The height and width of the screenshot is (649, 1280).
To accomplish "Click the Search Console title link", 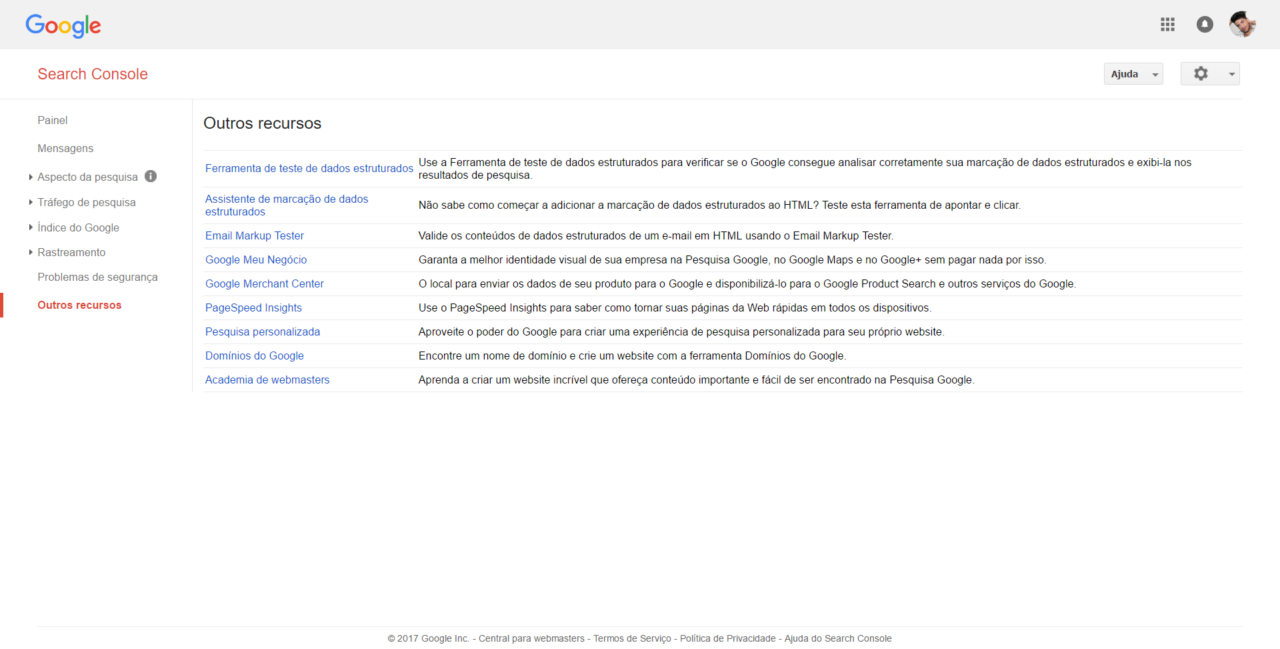I will tap(92, 74).
